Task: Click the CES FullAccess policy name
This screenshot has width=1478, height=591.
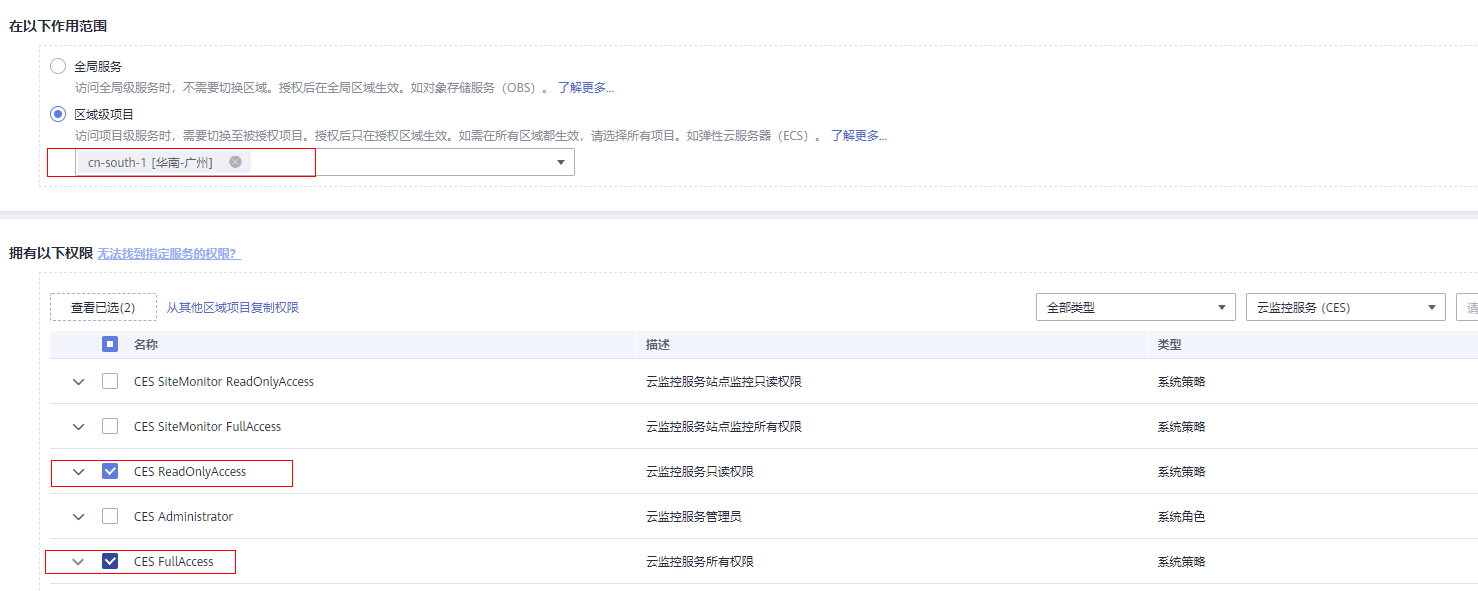Action: tap(174, 561)
